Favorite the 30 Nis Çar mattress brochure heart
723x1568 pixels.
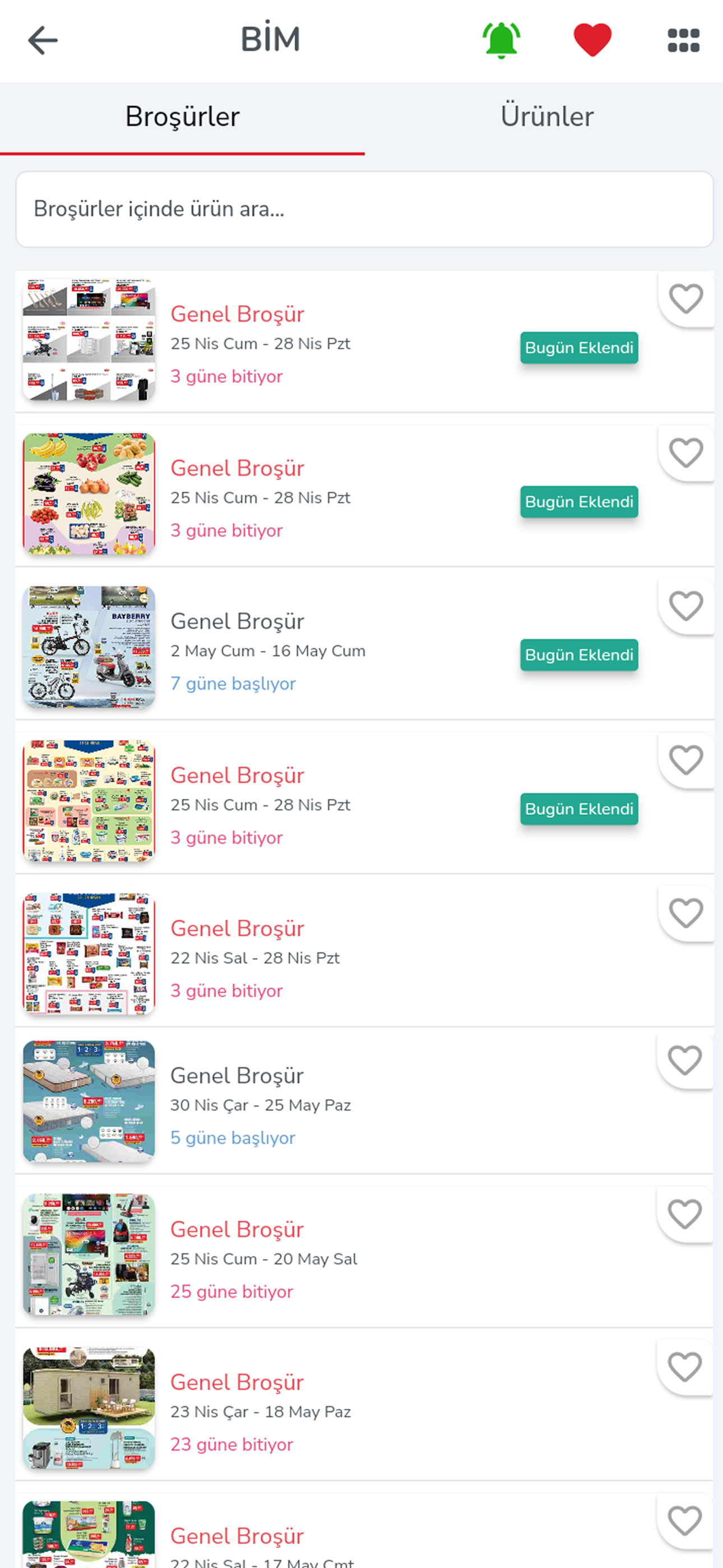685,1060
